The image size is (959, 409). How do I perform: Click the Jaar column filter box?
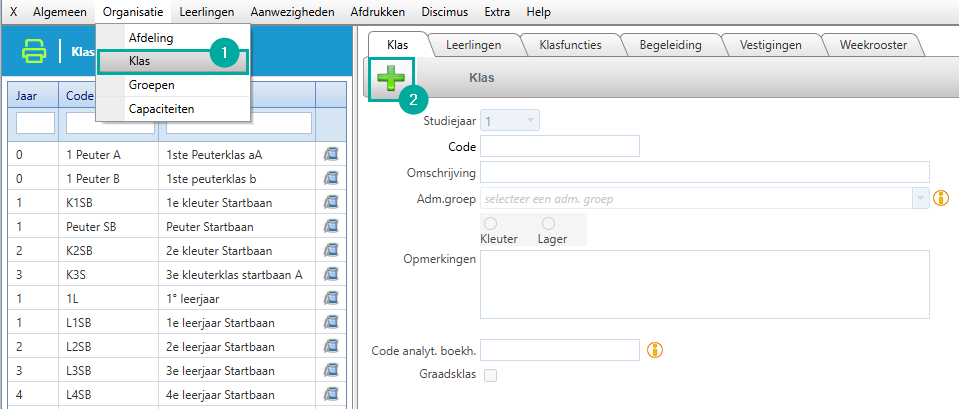point(35,123)
